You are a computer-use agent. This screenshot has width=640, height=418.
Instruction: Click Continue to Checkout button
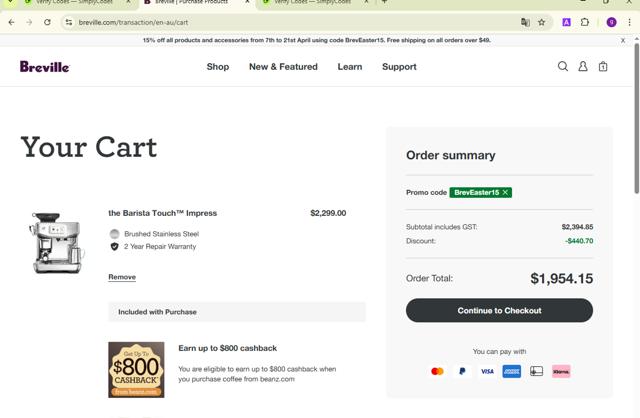[x=499, y=311]
